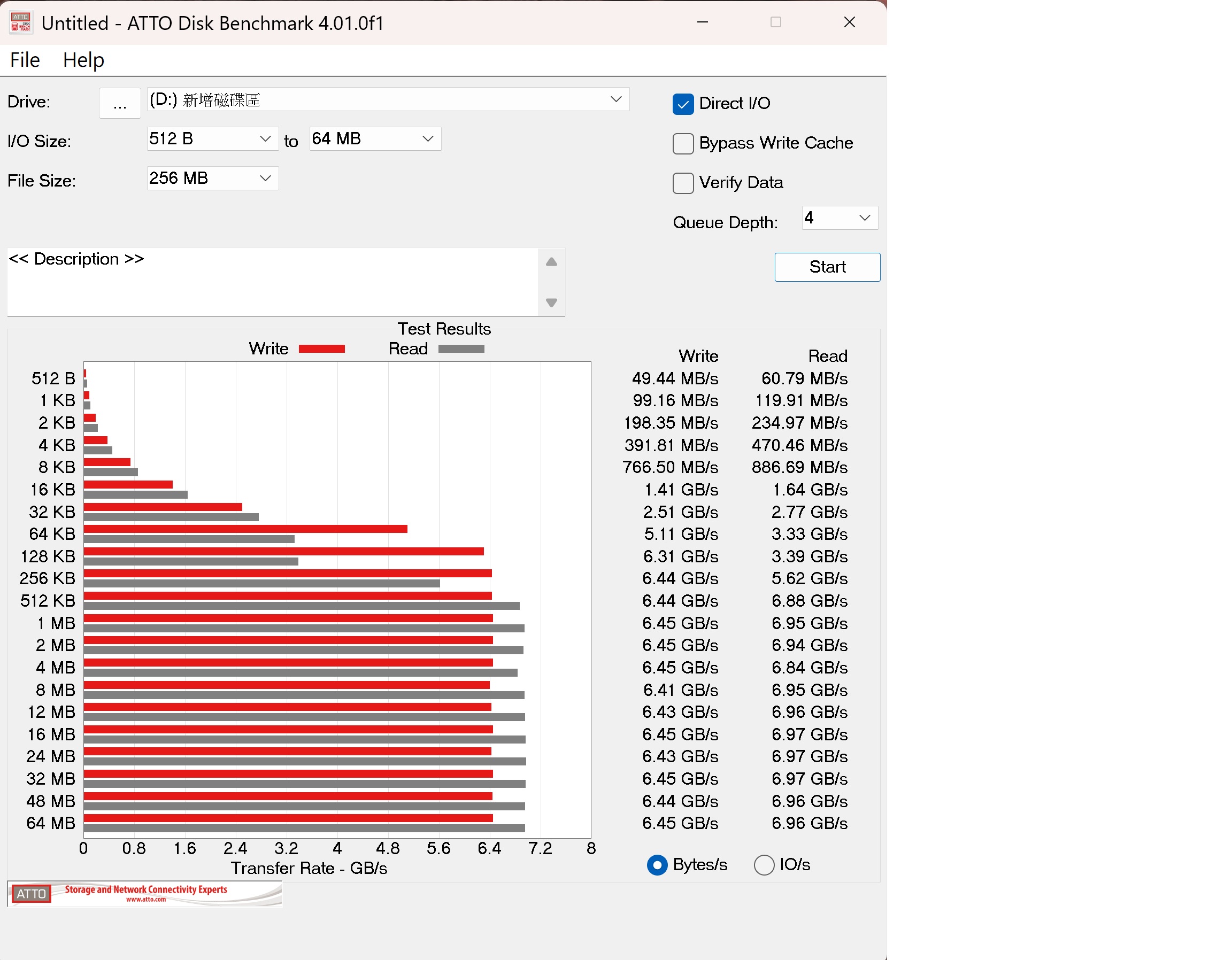Image resolution: width=1232 pixels, height=960 pixels.
Task: Expand the File Size dropdown (256 MB)
Action: coord(213,178)
